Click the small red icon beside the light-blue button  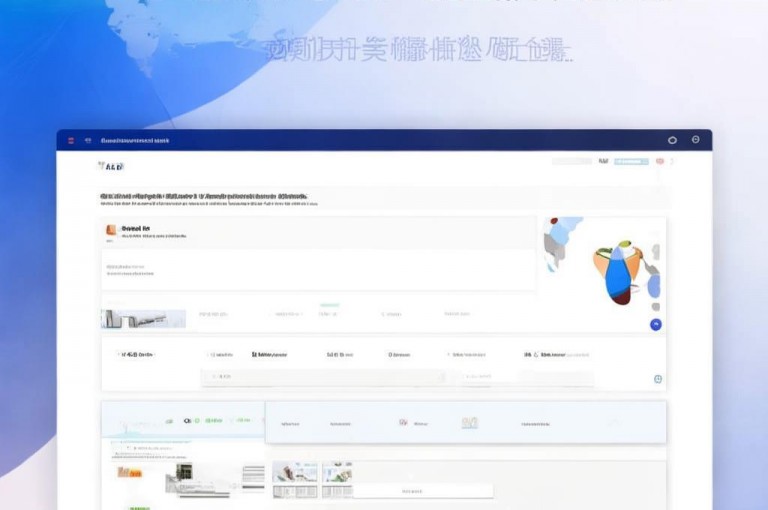[x=660, y=161]
